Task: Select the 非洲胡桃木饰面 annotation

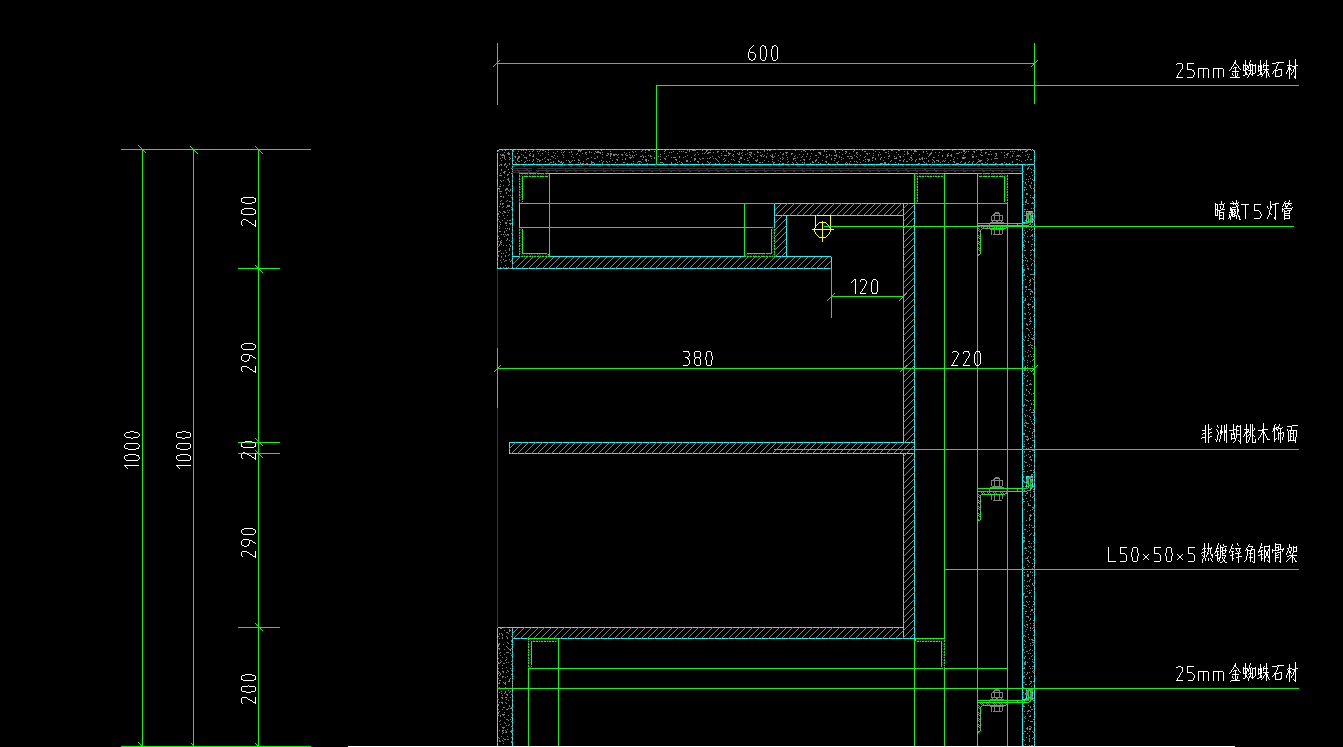Action: pos(1249,435)
